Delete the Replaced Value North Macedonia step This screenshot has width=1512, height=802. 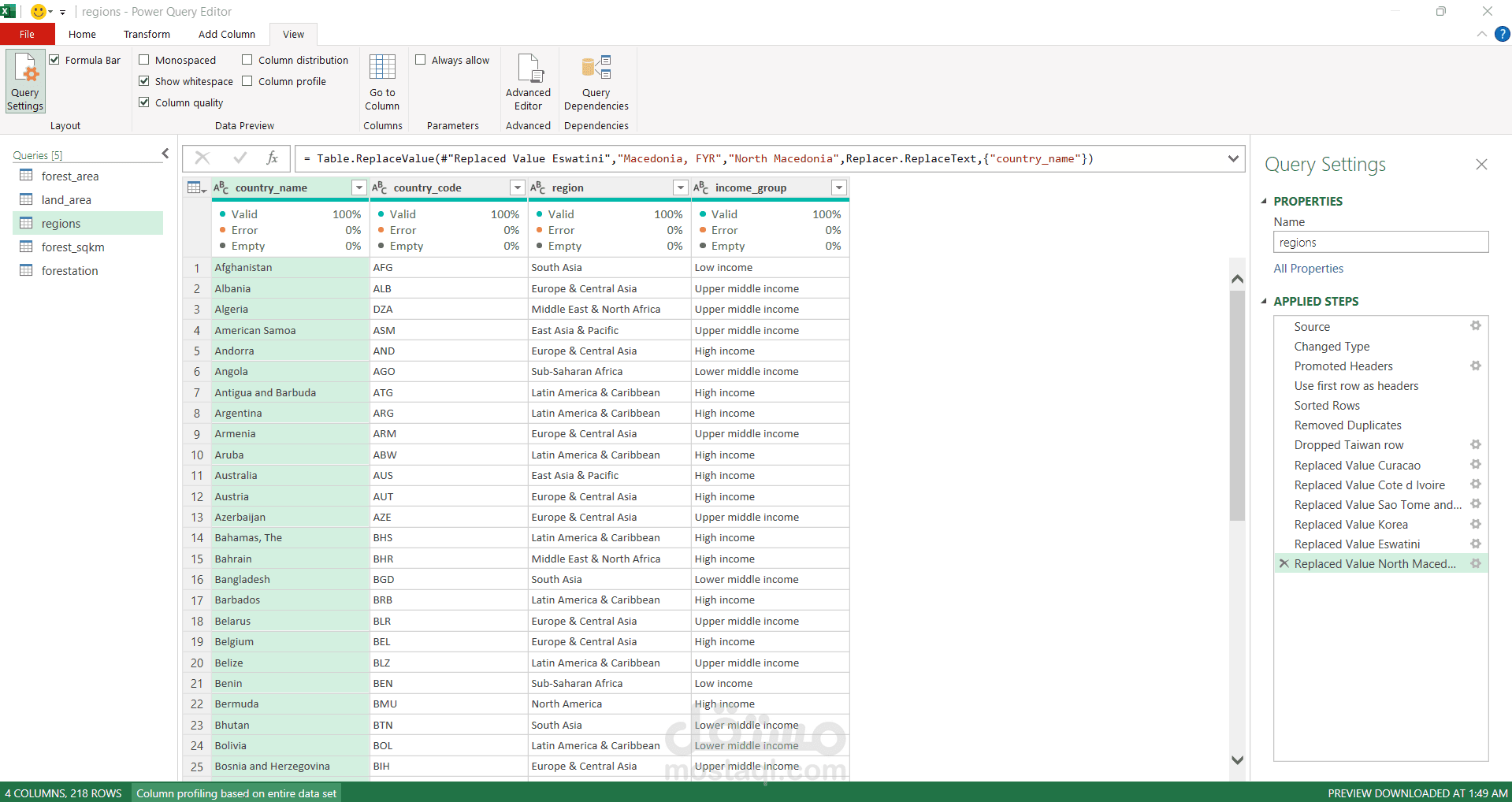(x=1284, y=564)
